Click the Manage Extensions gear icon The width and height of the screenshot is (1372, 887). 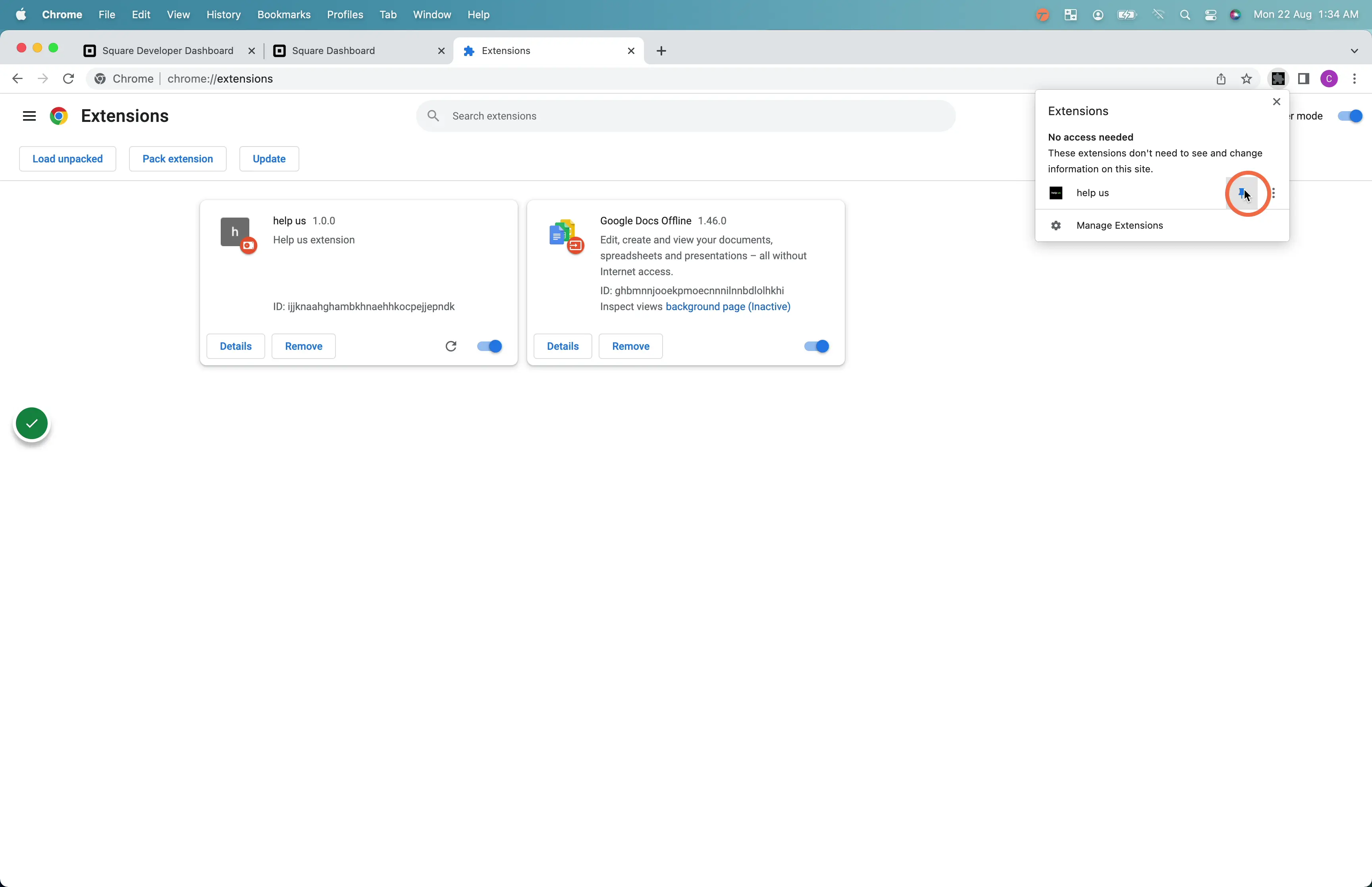coord(1056,226)
